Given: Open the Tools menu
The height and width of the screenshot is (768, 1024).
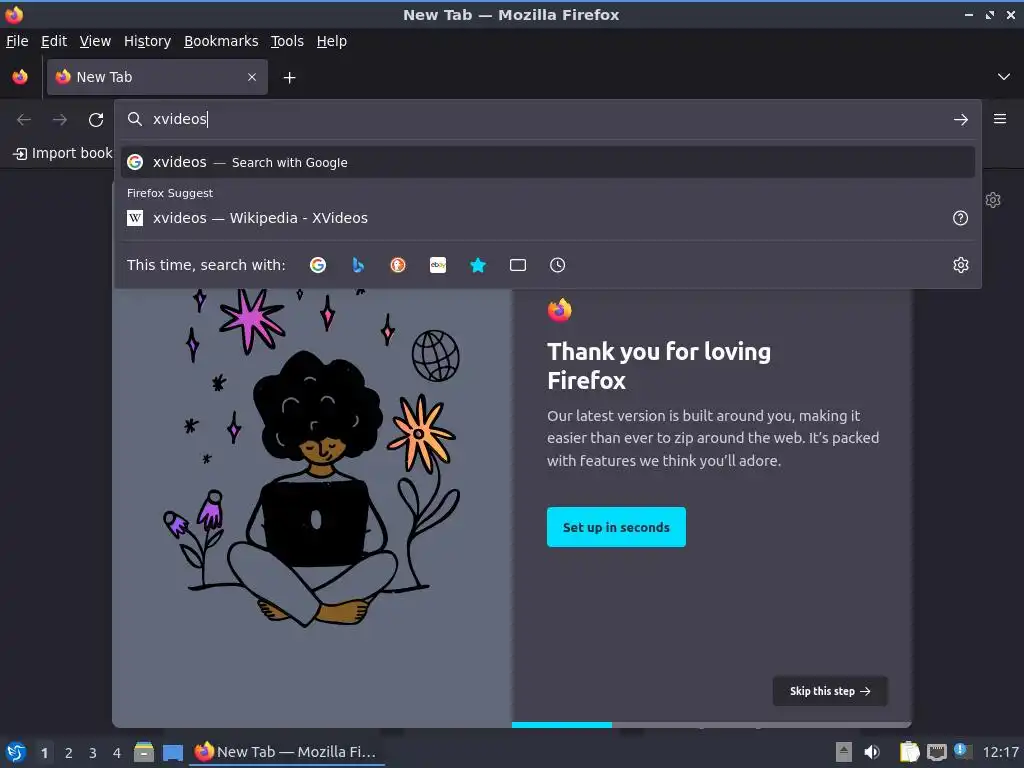Looking at the screenshot, I should pos(287,41).
